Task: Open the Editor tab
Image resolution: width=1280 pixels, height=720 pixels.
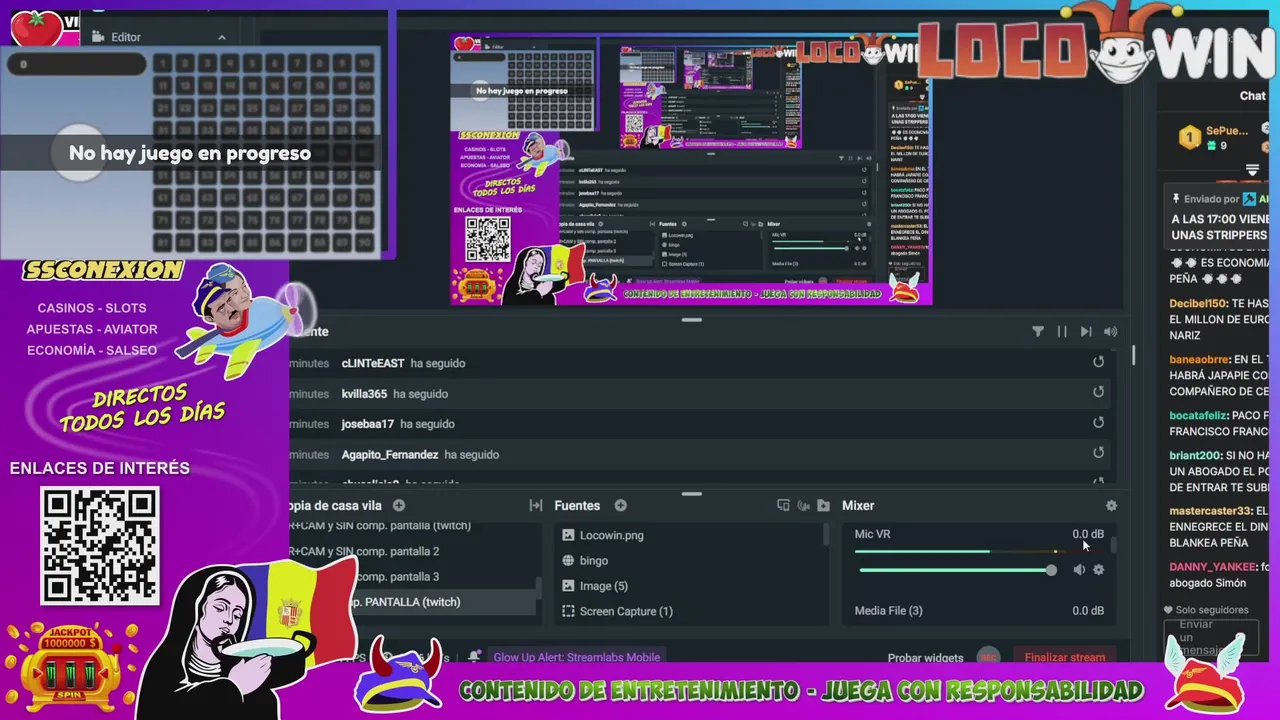Action: pos(126,37)
